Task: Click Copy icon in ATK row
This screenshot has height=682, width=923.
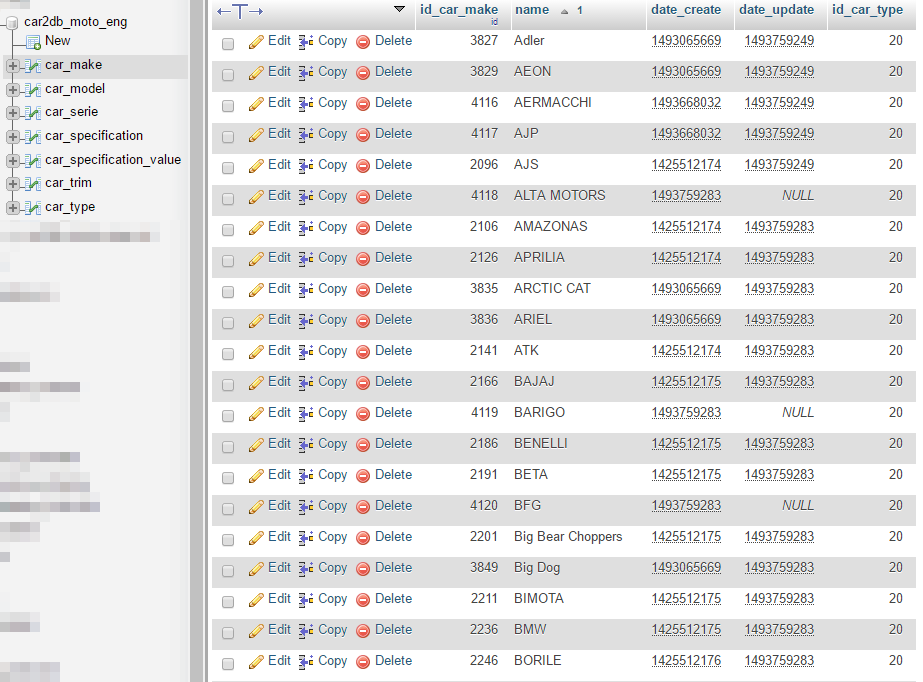Action: [x=306, y=351]
